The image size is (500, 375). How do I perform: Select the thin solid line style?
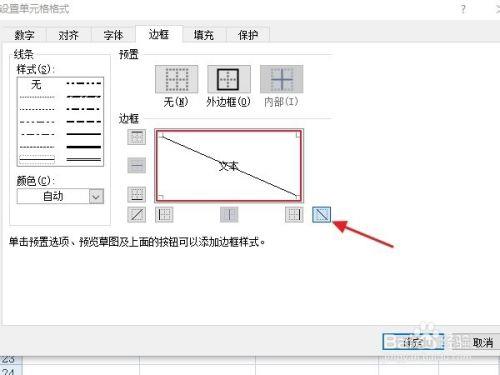[37, 159]
